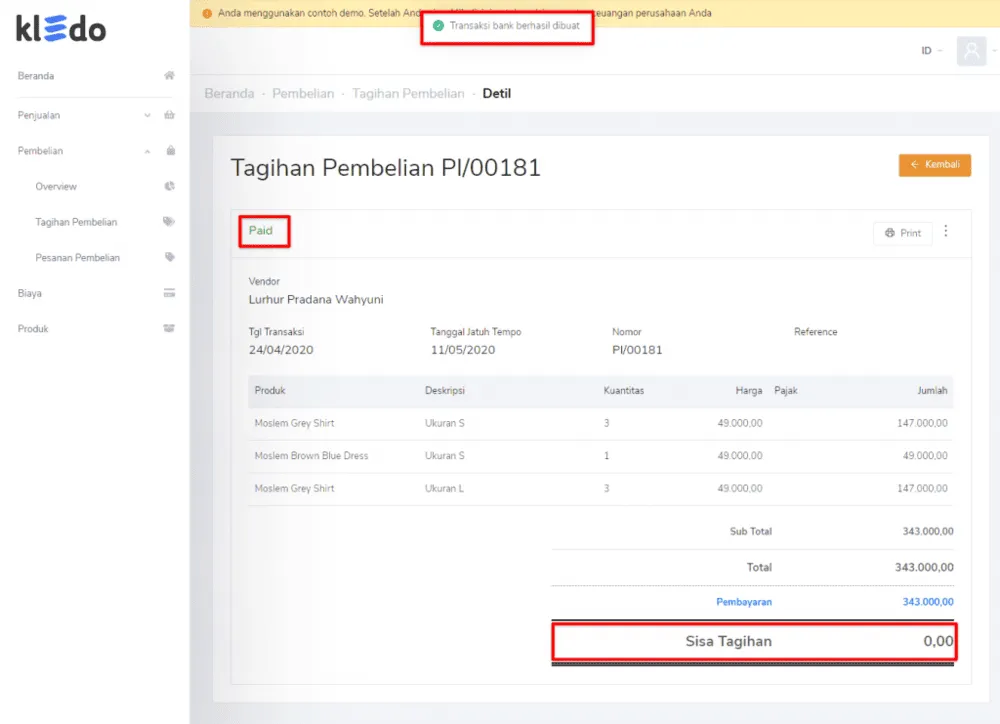
Task: Select the tag icon beside Pesanan Pembelian
Action: point(169,257)
